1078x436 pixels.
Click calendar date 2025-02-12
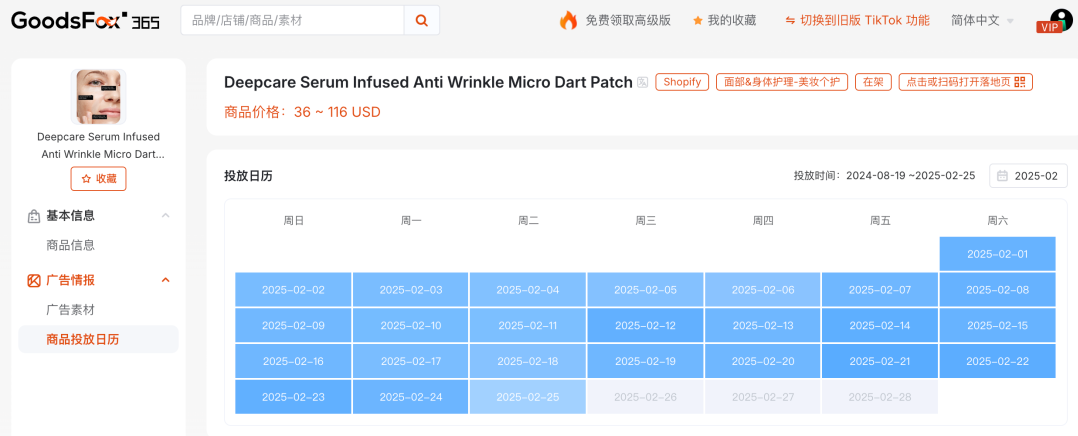click(645, 325)
